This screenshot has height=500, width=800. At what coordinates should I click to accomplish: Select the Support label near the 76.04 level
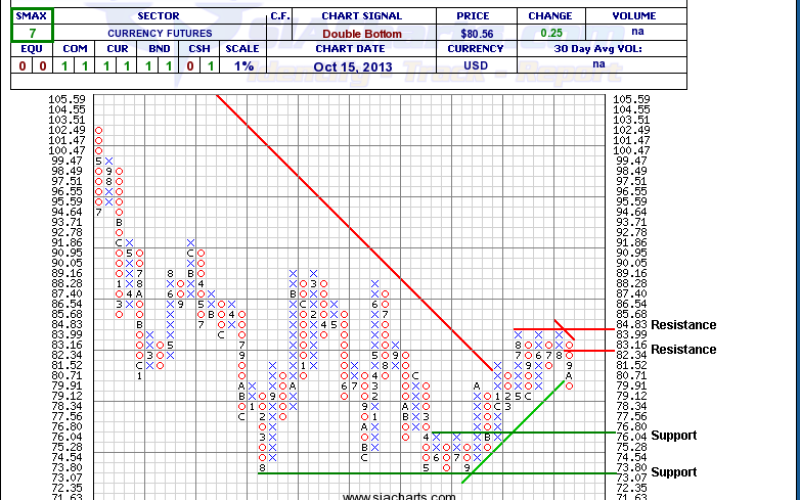(x=672, y=436)
